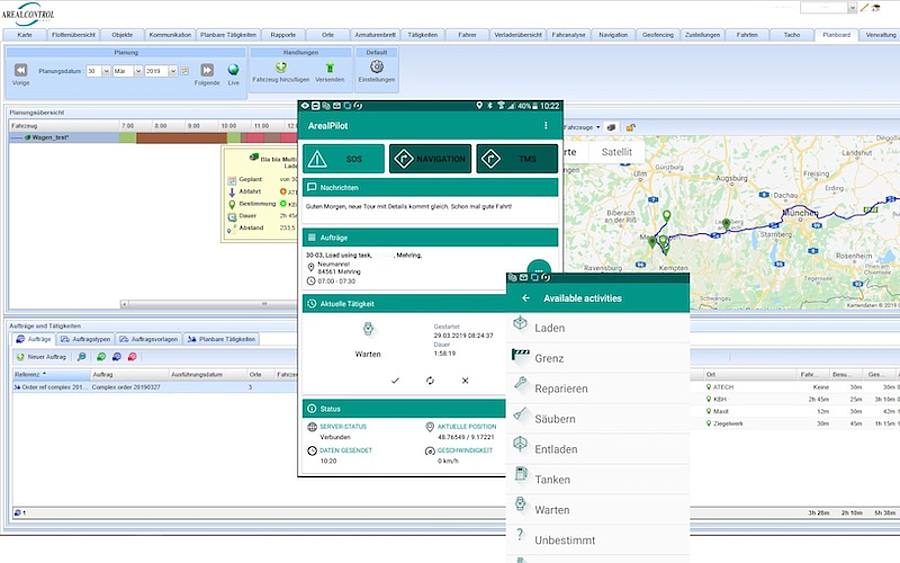Screen dimensions: 900x563
Task: Select Warten in Available activities list
Action: pyautogui.click(x=598, y=510)
